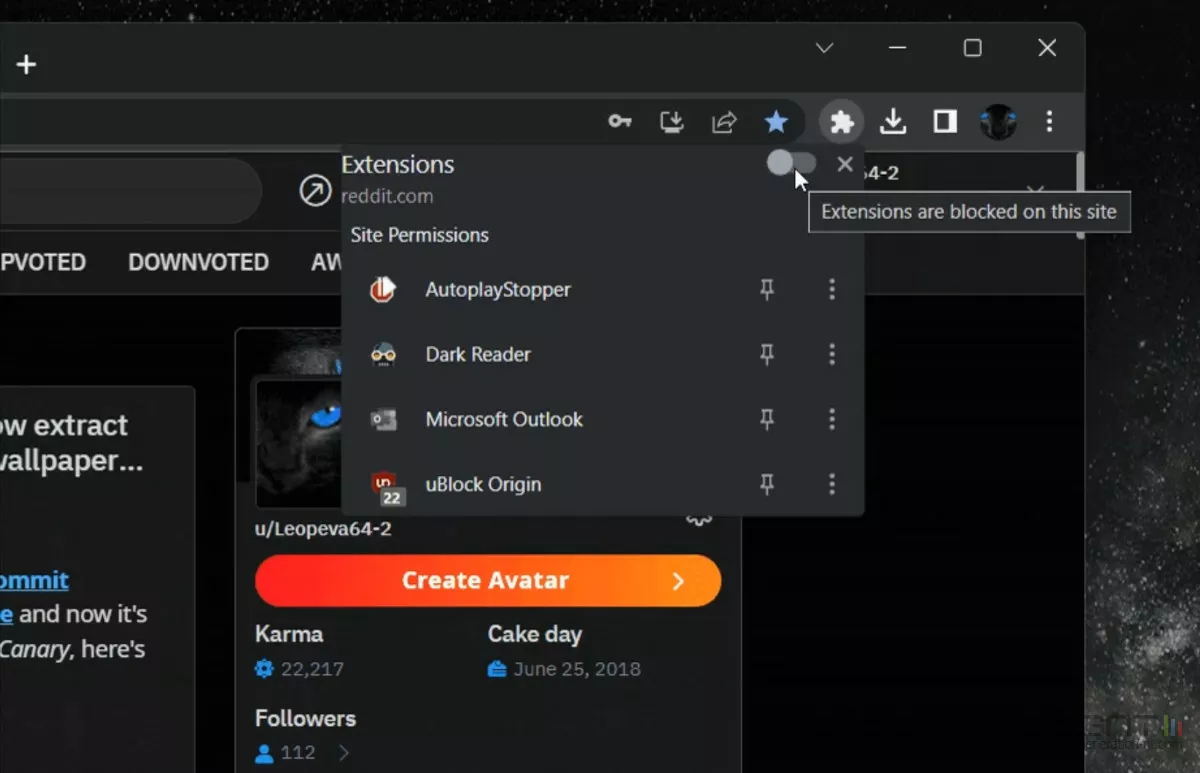Click the Create Avatar button
1200x773 pixels.
[x=488, y=581]
